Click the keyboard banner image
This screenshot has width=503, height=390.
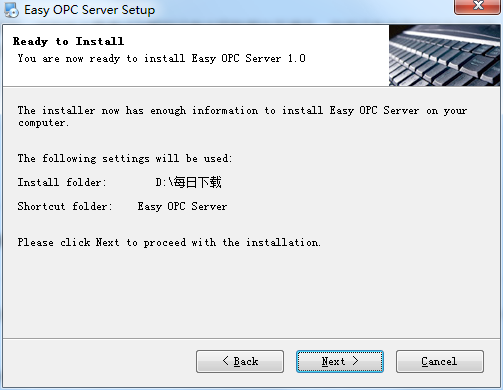point(444,55)
